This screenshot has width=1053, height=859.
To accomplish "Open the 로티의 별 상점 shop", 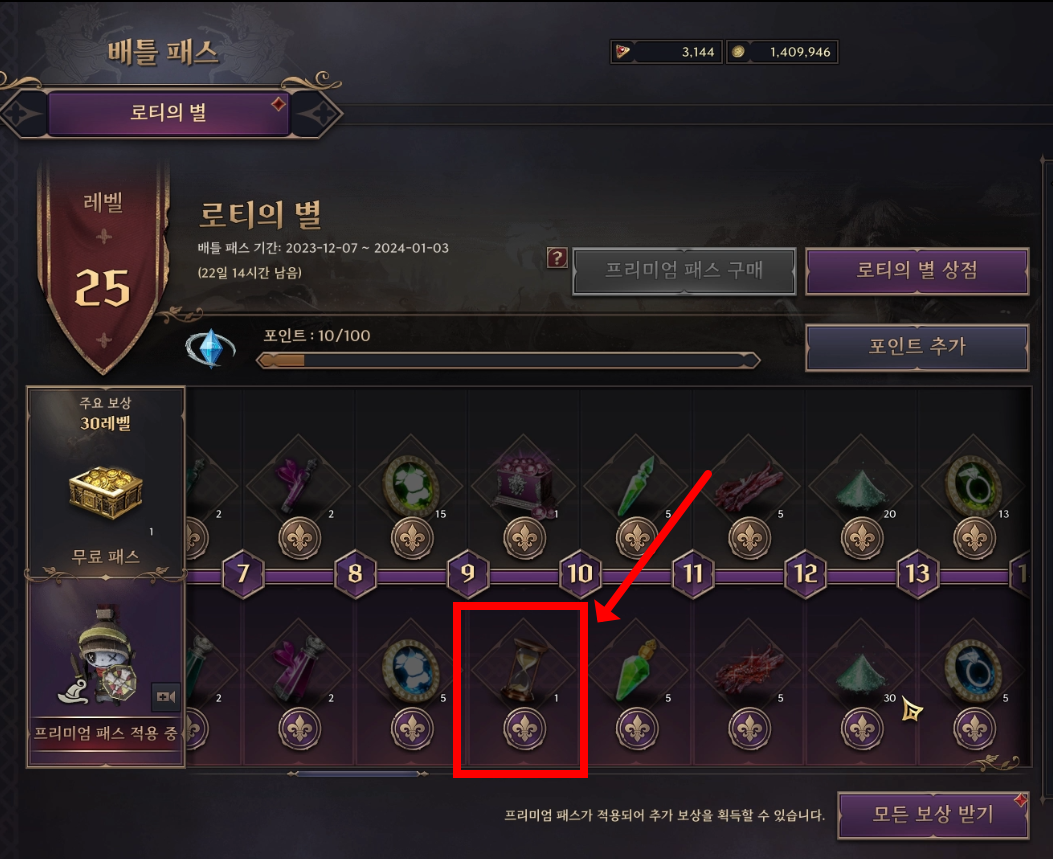I will (x=917, y=271).
